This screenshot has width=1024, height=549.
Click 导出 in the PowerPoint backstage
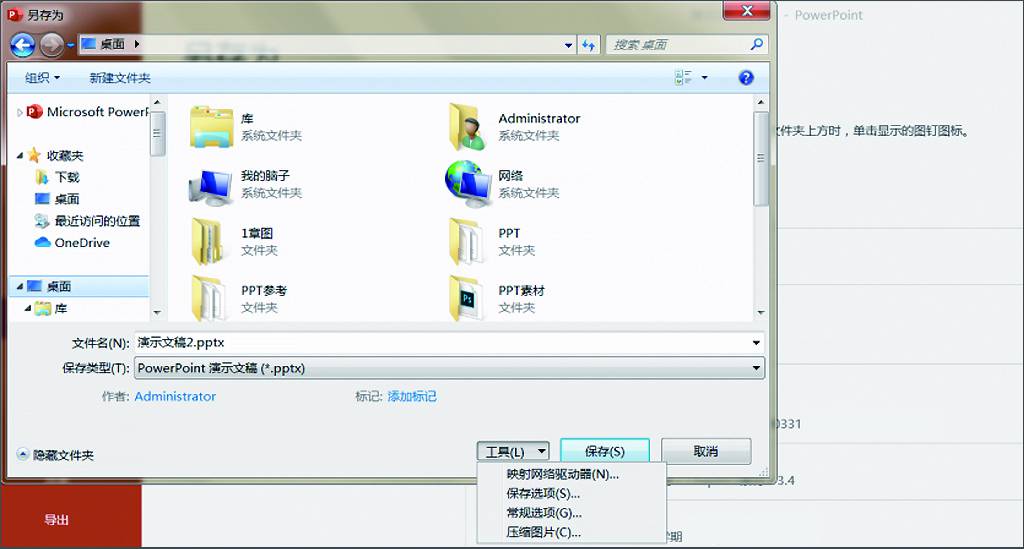coord(56,520)
